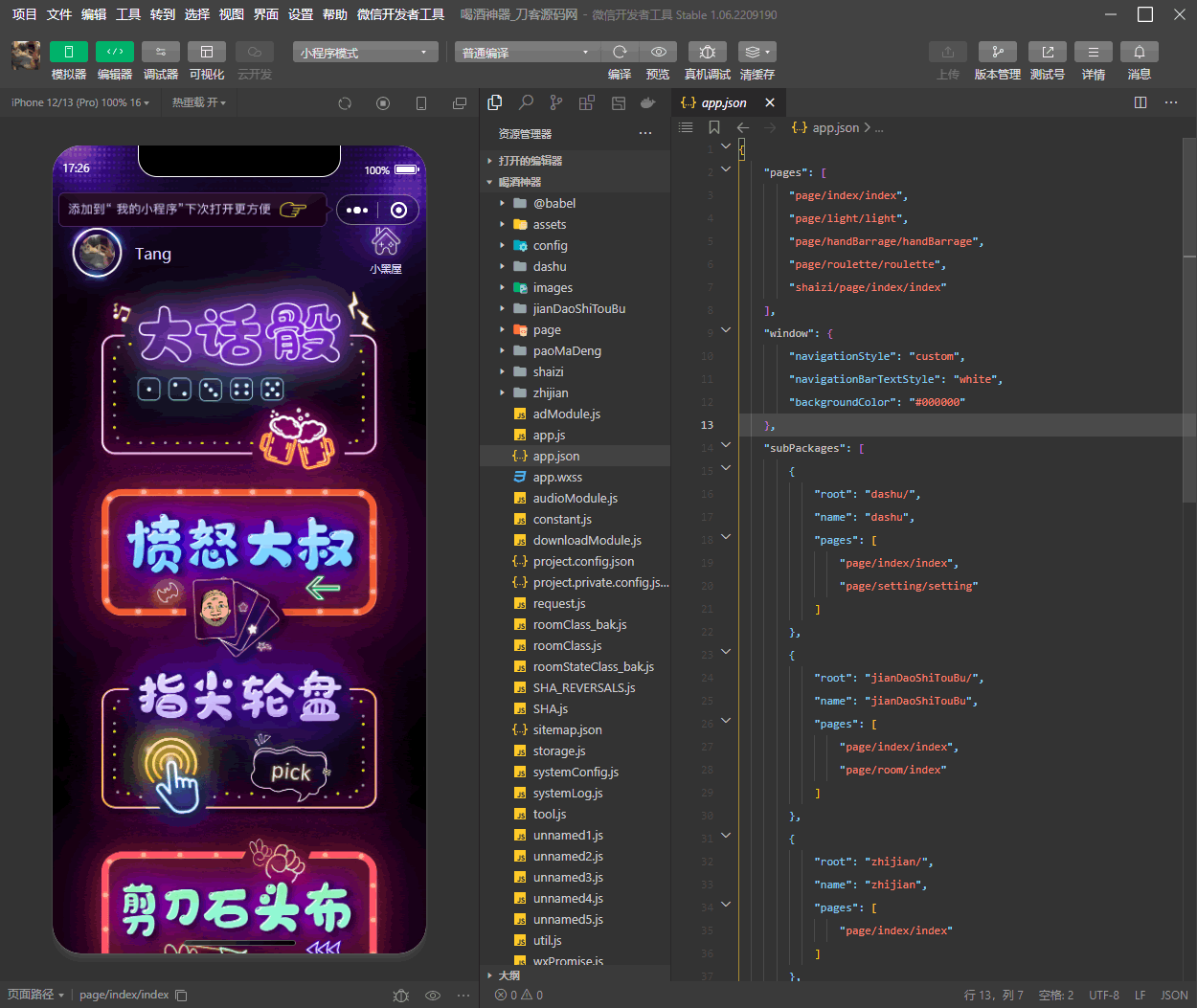This screenshot has width=1197, height=1008.
Task: Open the 普通编译 compile mode dropdown
Action: [x=526, y=53]
